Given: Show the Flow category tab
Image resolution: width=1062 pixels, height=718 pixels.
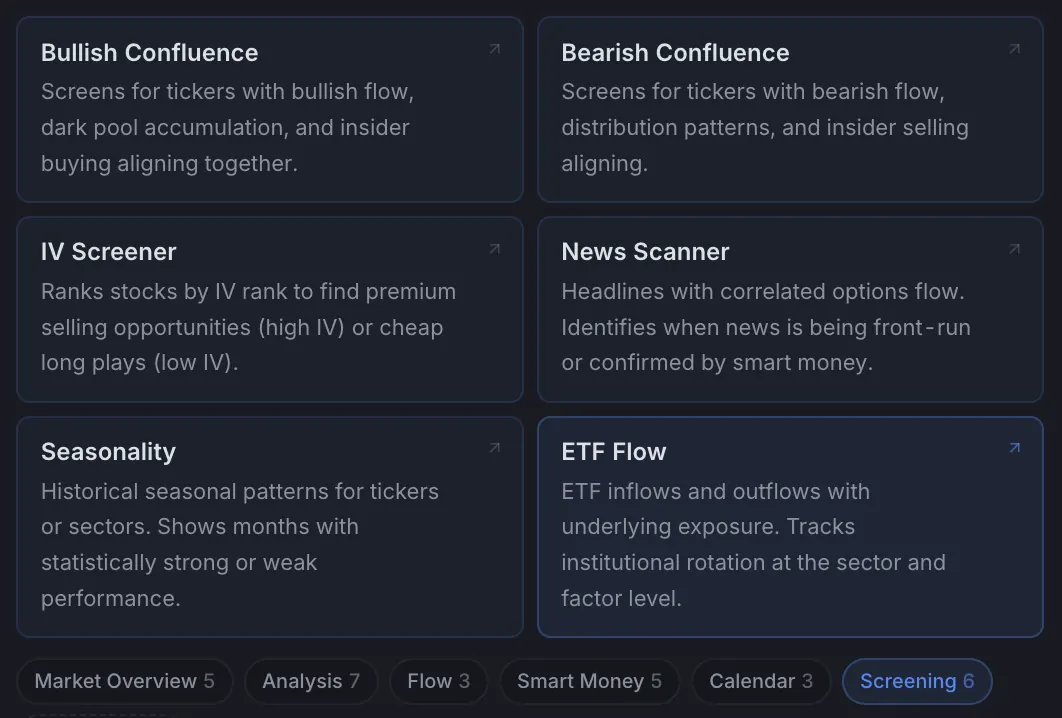Looking at the screenshot, I should [x=438, y=681].
